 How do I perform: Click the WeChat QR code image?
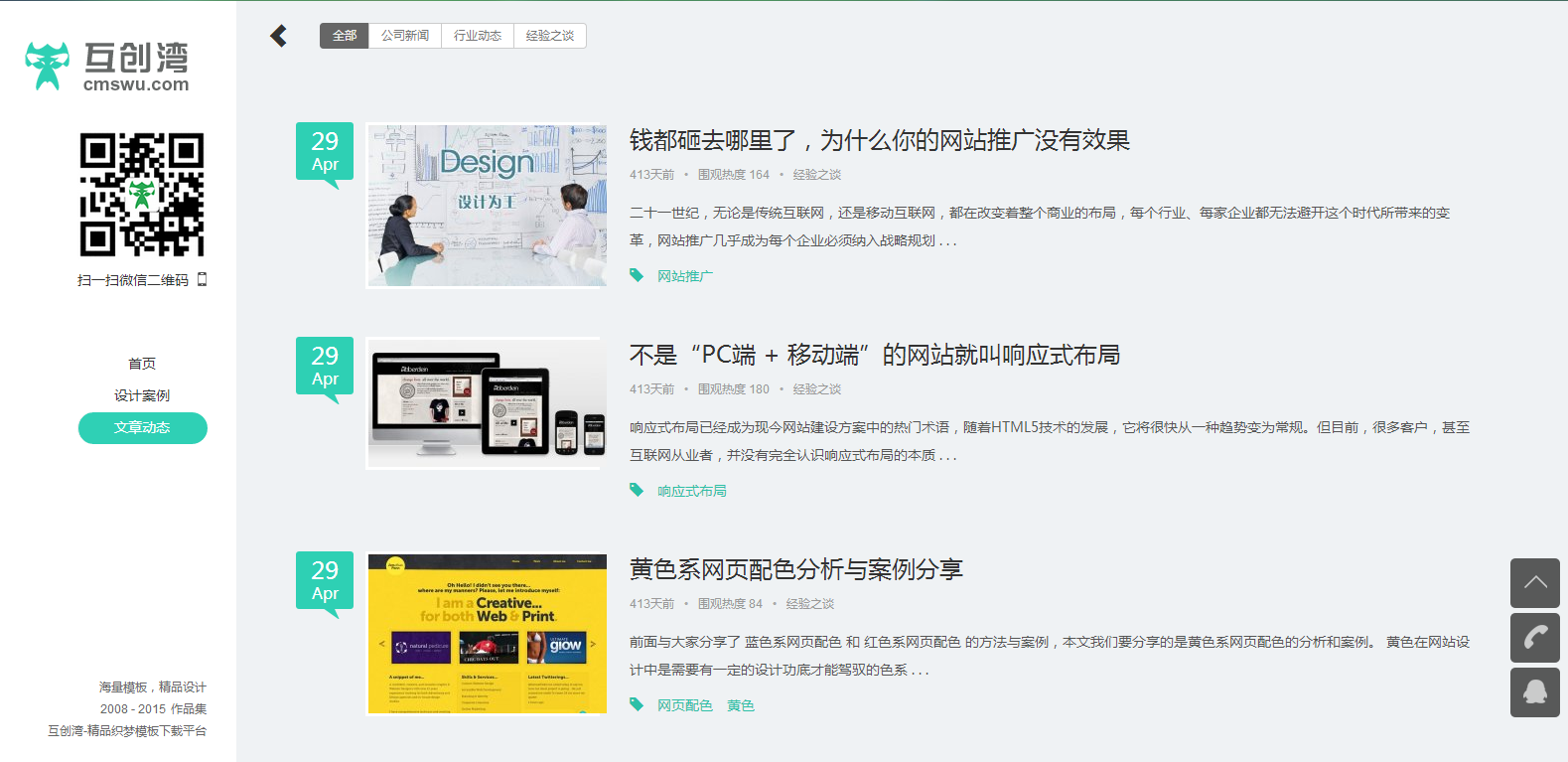coord(142,195)
